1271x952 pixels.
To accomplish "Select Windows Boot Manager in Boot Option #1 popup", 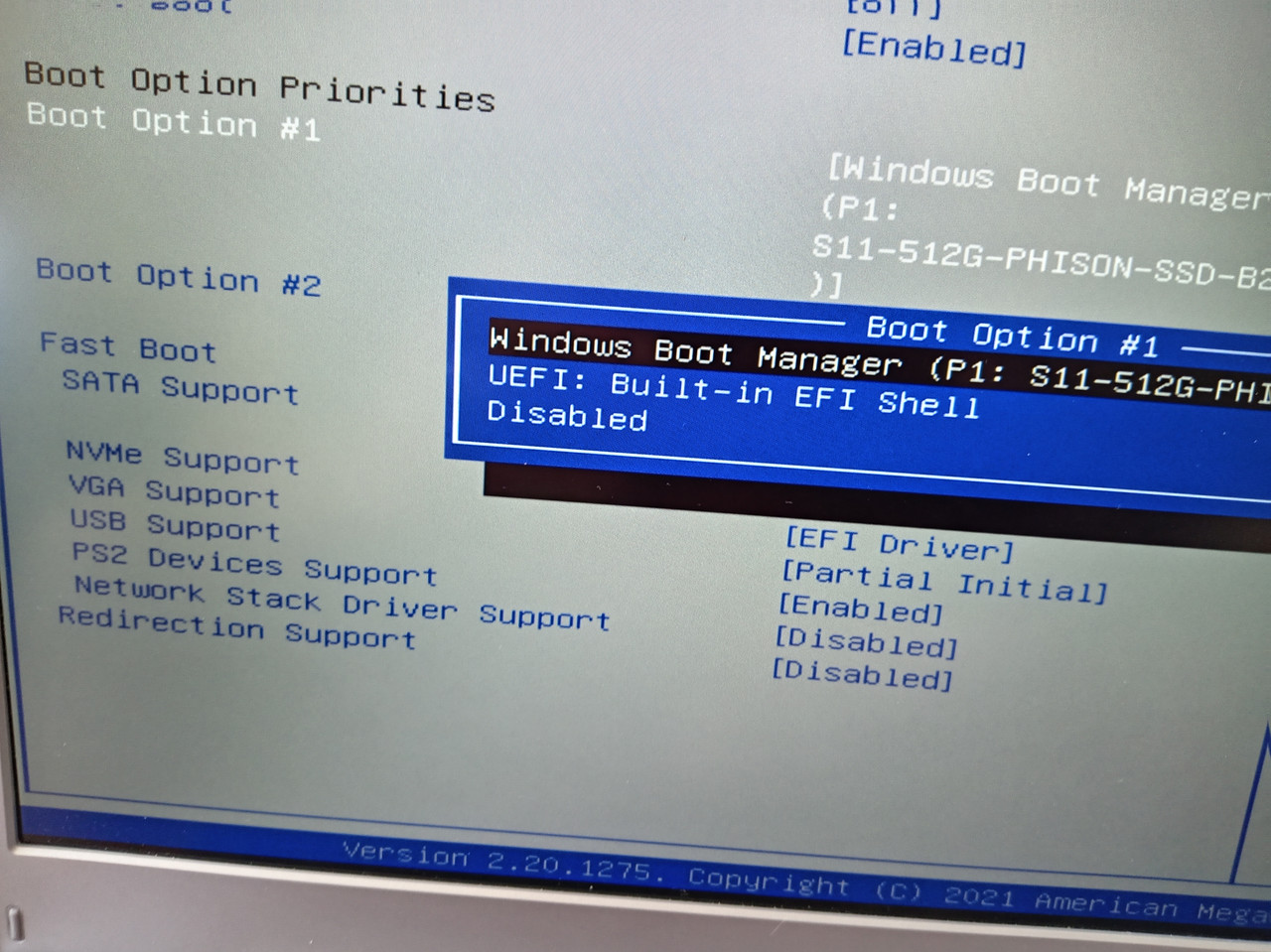I will click(x=879, y=364).
